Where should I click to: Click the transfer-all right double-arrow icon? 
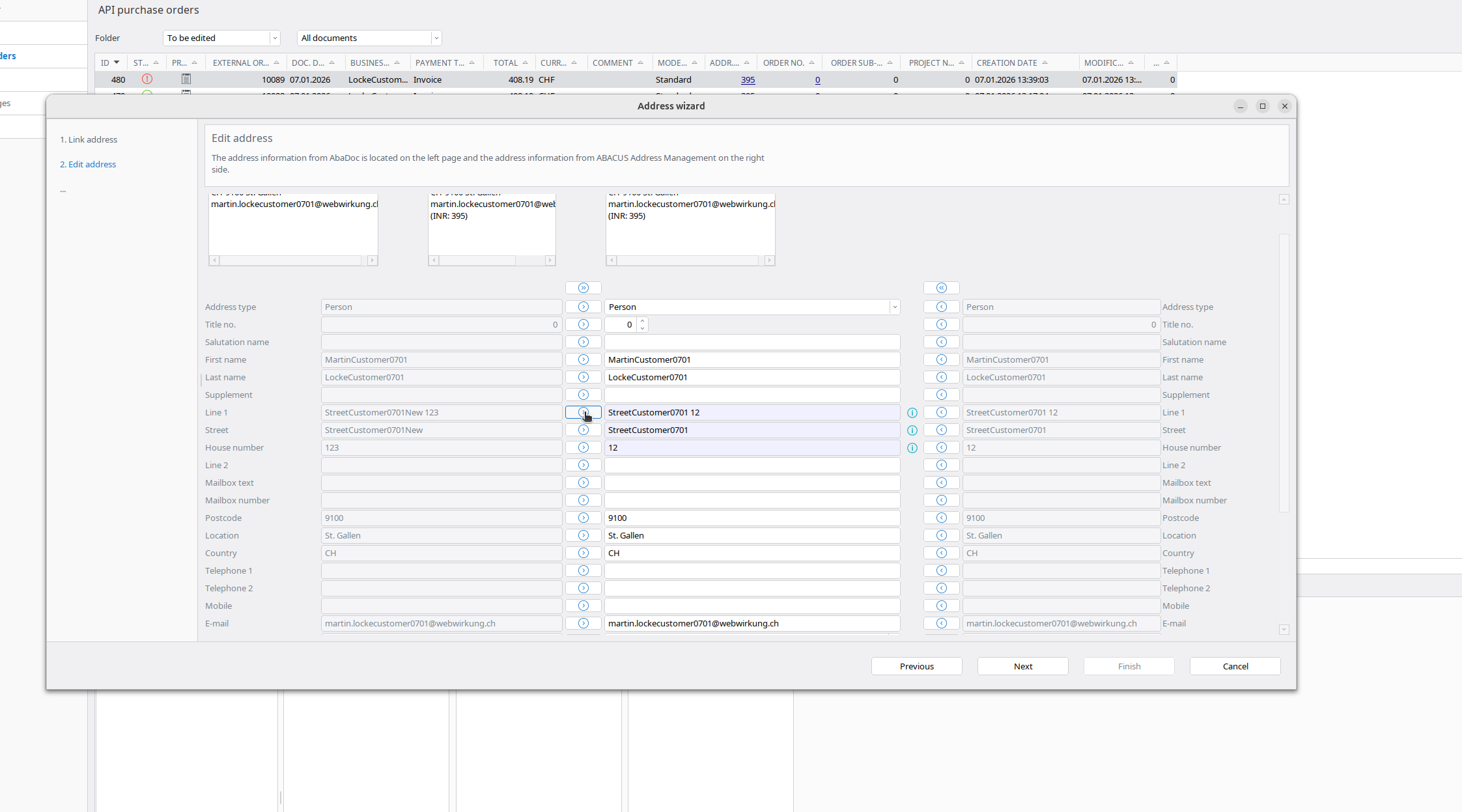point(583,287)
